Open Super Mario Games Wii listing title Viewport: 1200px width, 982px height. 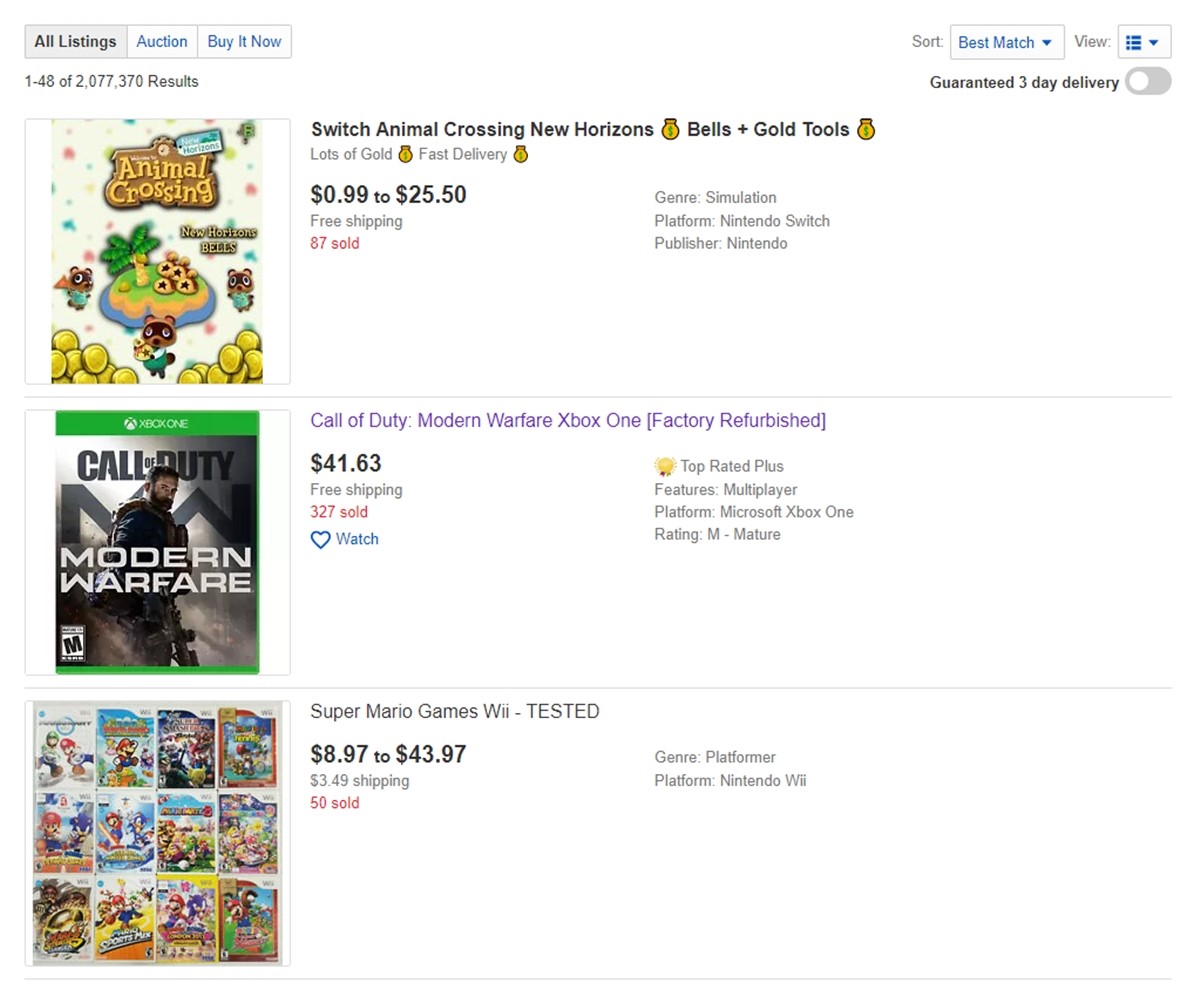pos(455,712)
